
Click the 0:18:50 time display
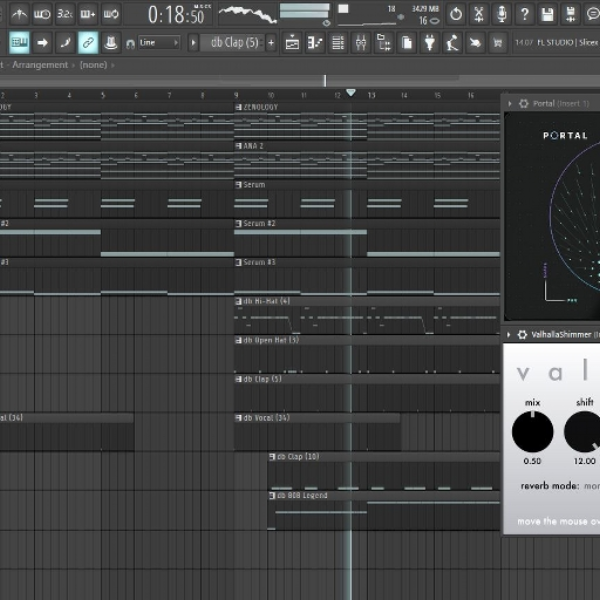(176, 15)
